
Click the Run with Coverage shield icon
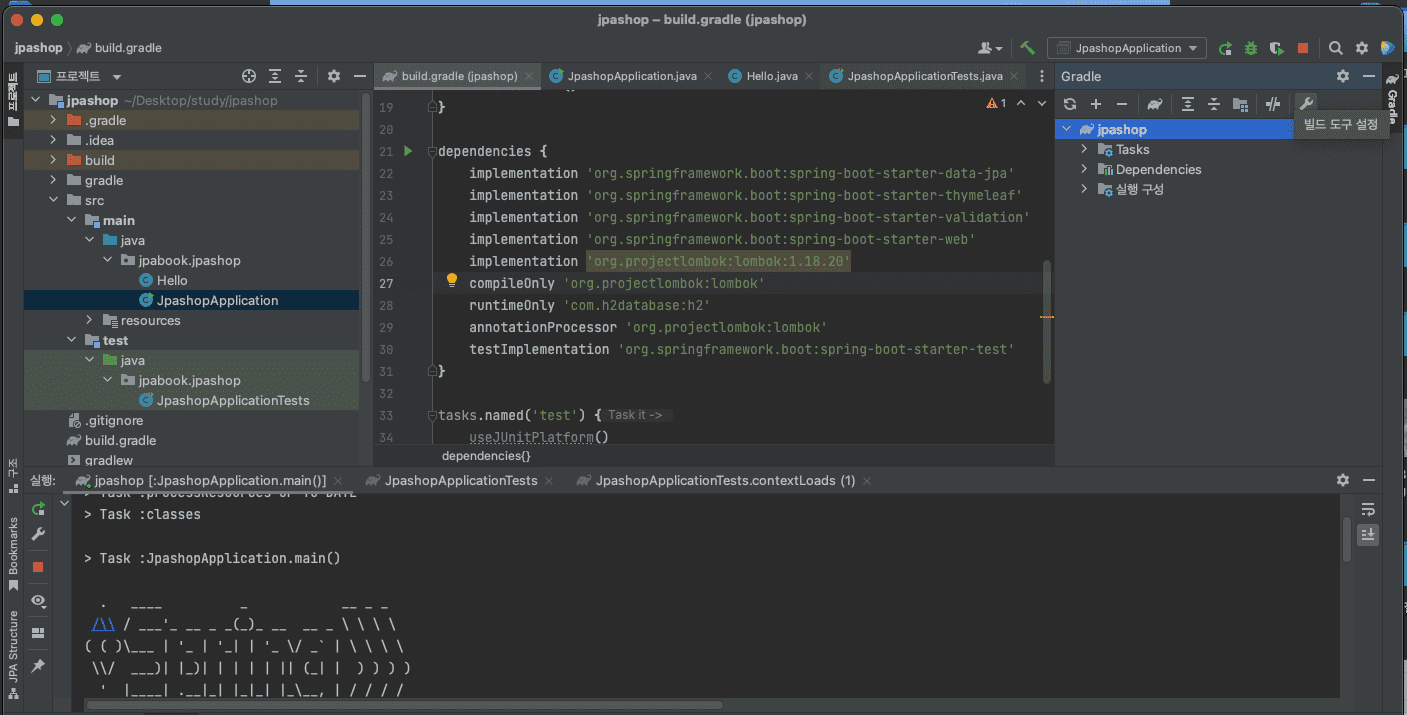click(x=1276, y=48)
